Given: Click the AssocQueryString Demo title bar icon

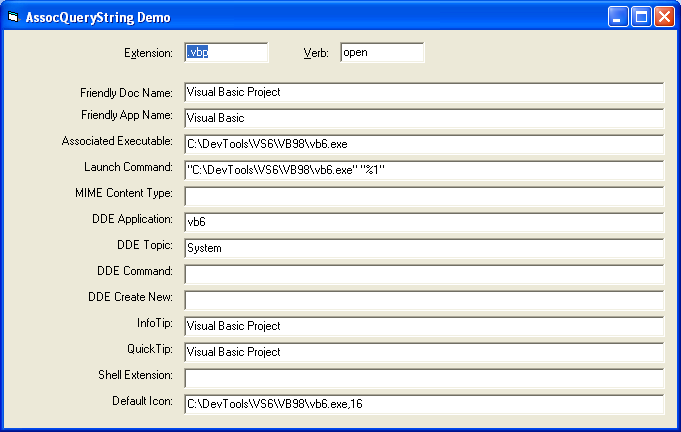Looking at the screenshot, I should tap(13, 17).
